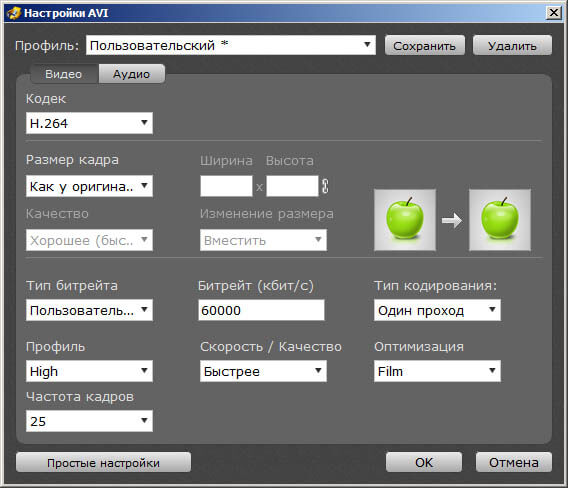568x488 pixels.
Task: Click the original green apple preview image
Action: [x=405, y=220]
